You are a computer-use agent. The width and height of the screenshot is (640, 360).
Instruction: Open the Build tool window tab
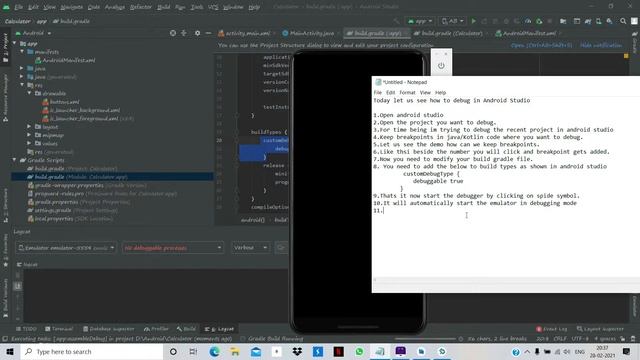tap(186, 329)
